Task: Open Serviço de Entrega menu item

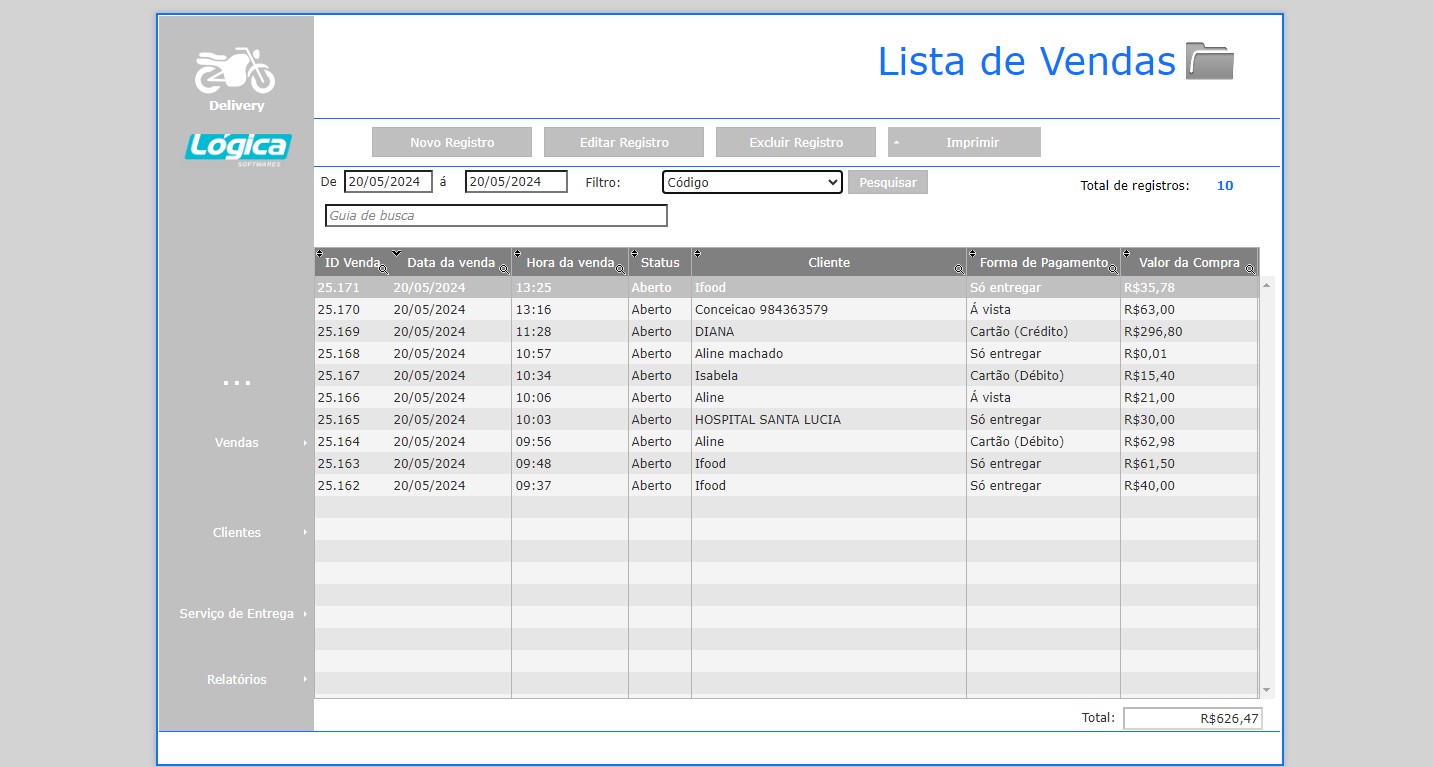Action: point(237,613)
